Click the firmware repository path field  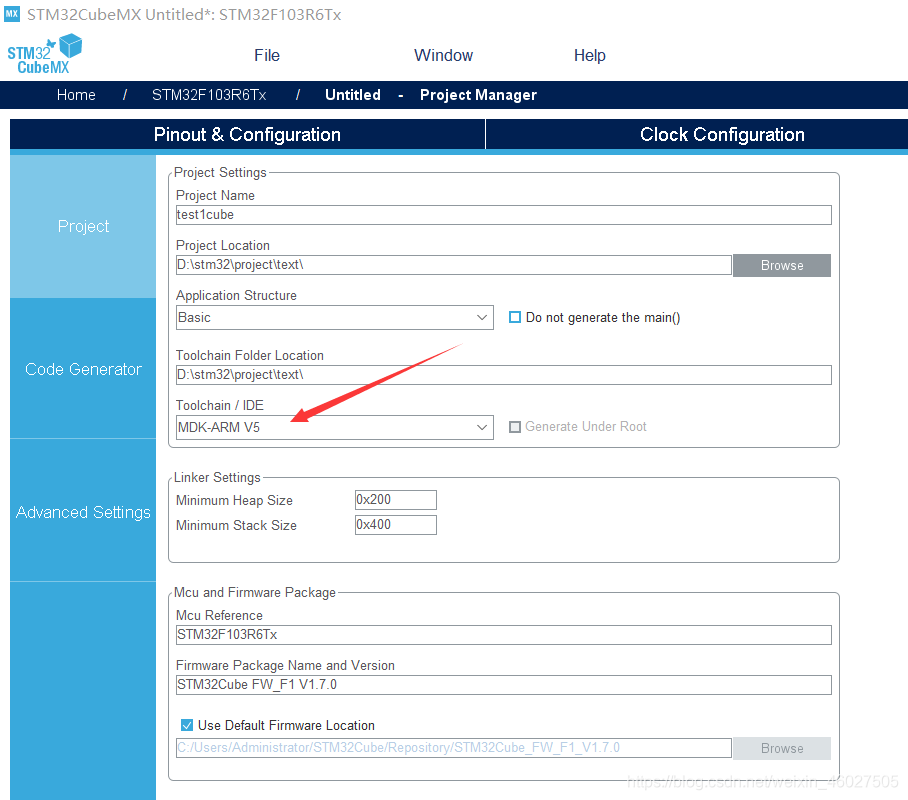(x=453, y=748)
